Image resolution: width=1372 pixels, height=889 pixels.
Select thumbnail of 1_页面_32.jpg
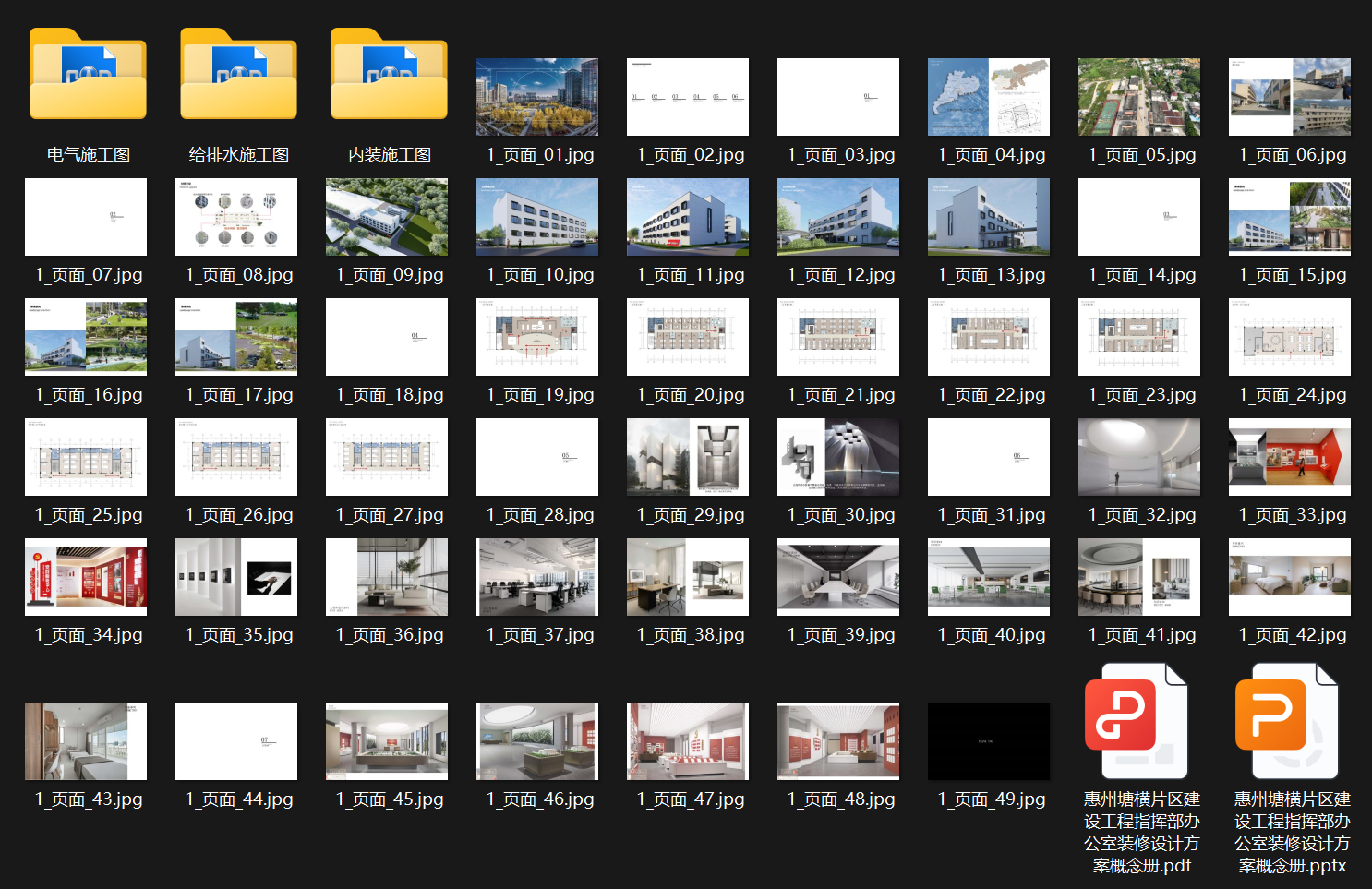pyautogui.click(x=1139, y=457)
